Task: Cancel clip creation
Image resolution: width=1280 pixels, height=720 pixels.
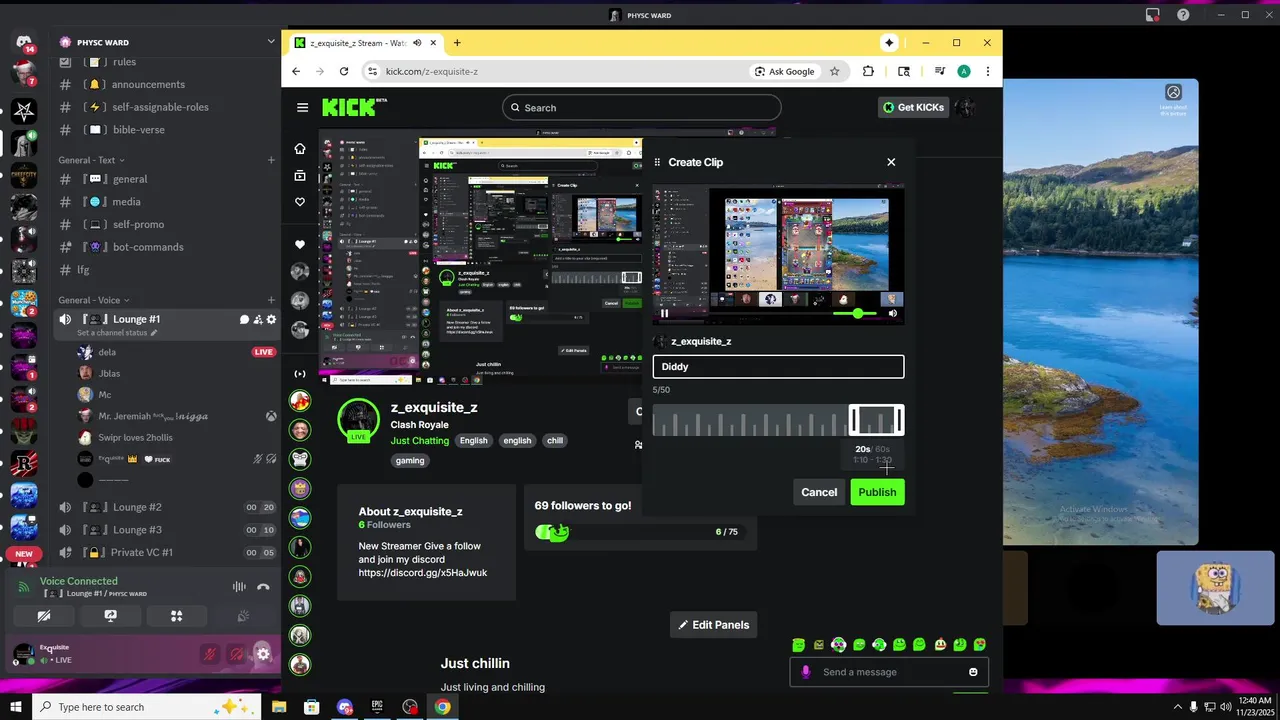Action: coord(819,492)
